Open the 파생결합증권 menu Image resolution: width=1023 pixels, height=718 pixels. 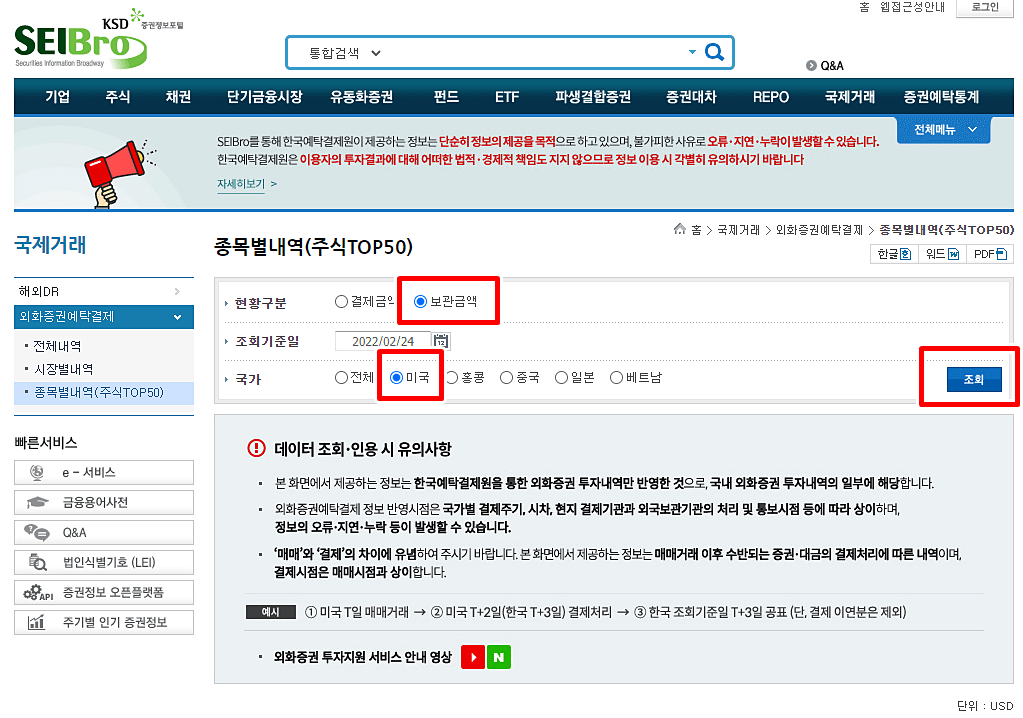593,97
